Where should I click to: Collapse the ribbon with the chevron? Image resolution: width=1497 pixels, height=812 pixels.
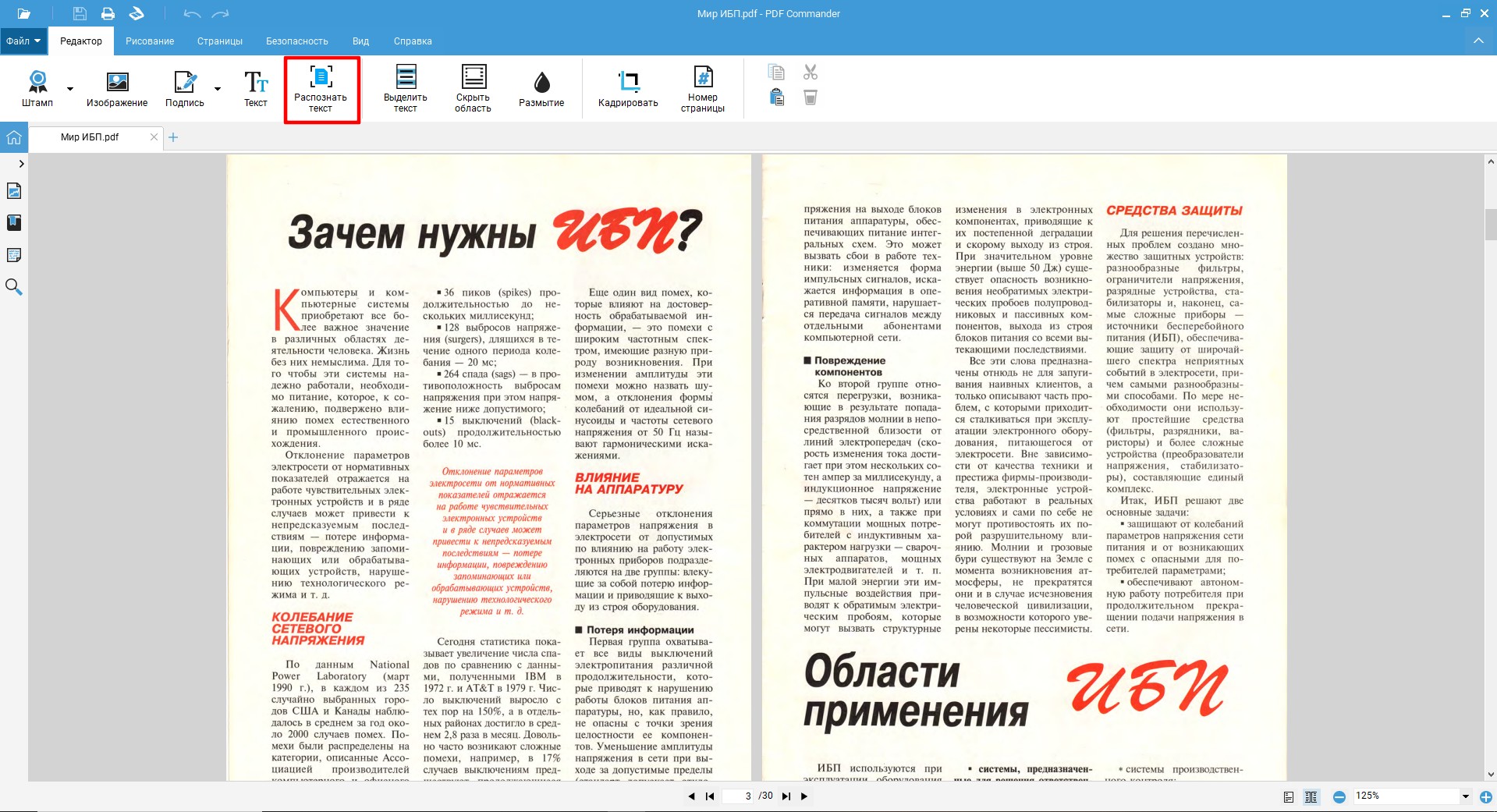coord(1478,41)
